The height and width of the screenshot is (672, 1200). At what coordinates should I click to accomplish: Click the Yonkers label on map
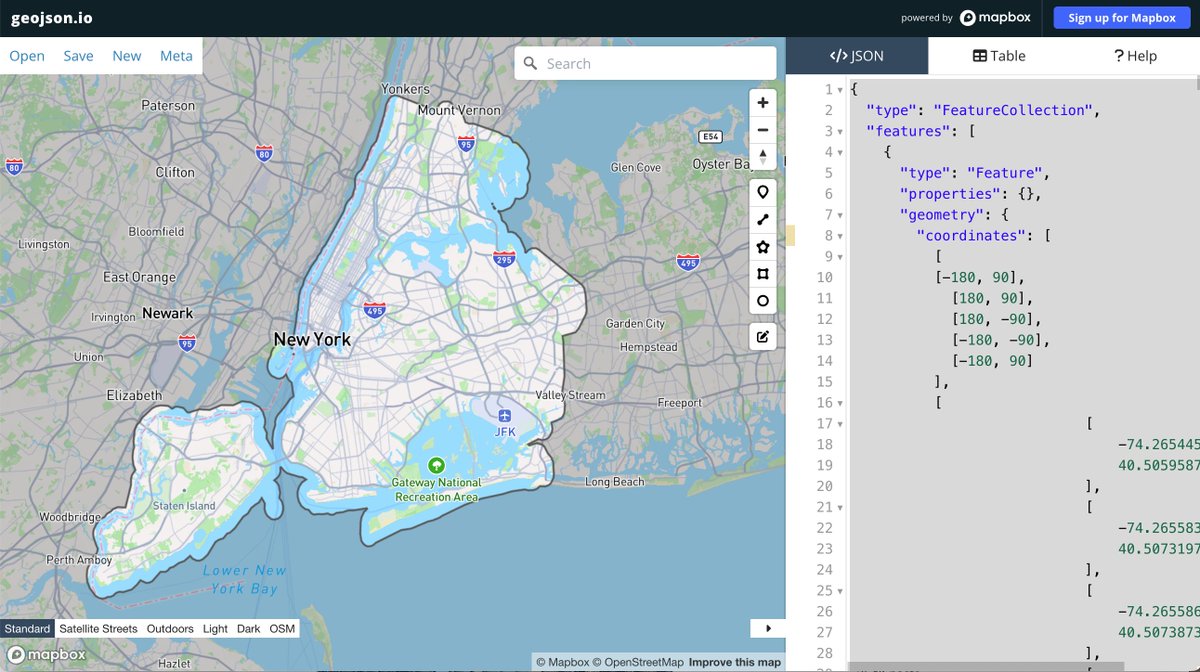click(405, 89)
